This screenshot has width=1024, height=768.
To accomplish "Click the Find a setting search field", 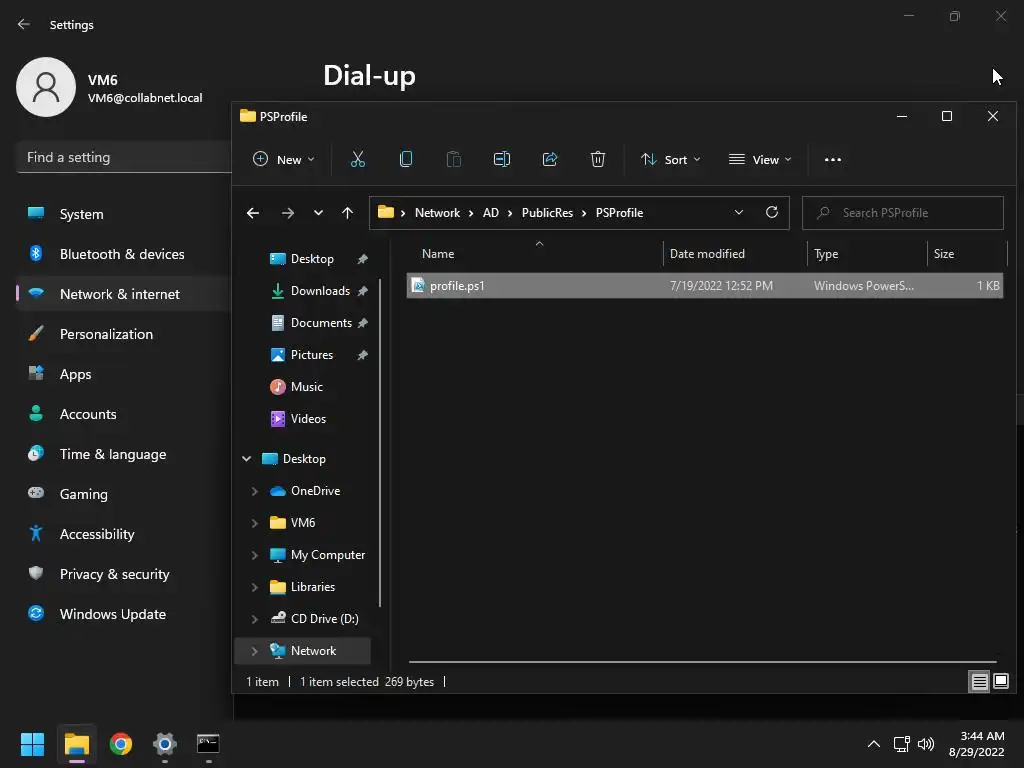I will [124, 157].
